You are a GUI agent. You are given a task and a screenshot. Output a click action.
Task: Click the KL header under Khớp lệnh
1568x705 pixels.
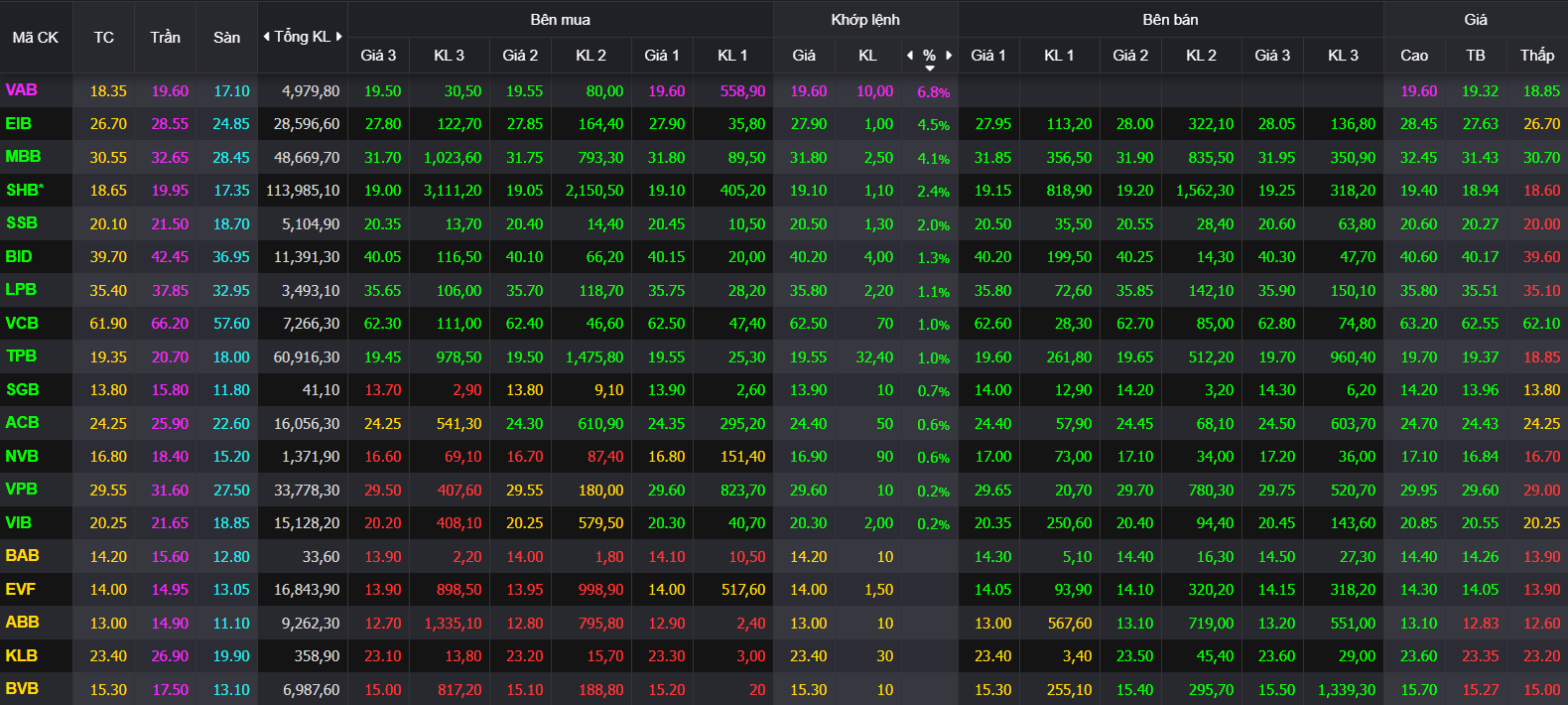pos(867,56)
